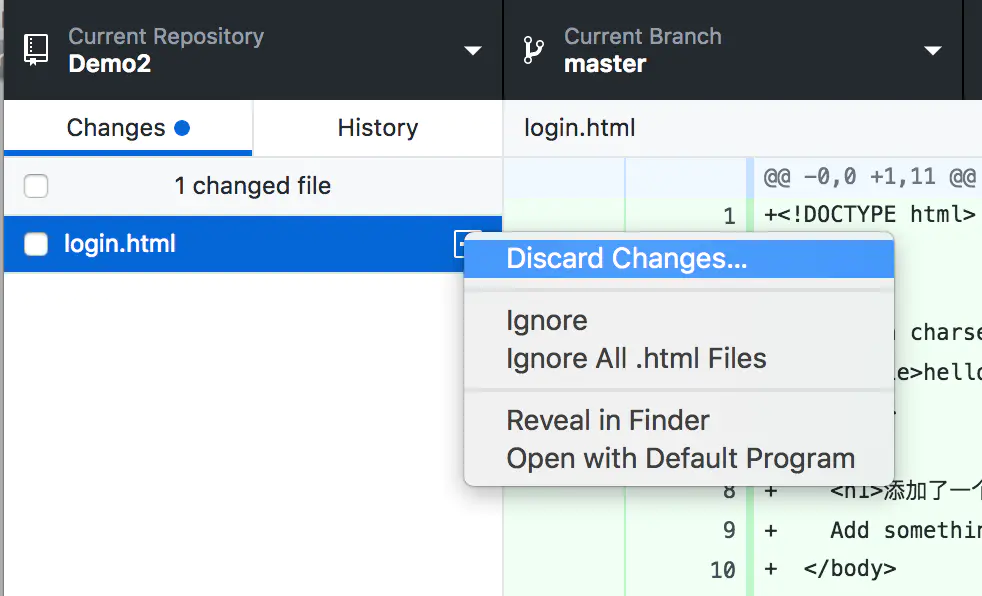Click the branch fork icon
982x596 pixels.
pyautogui.click(x=535, y=48)
